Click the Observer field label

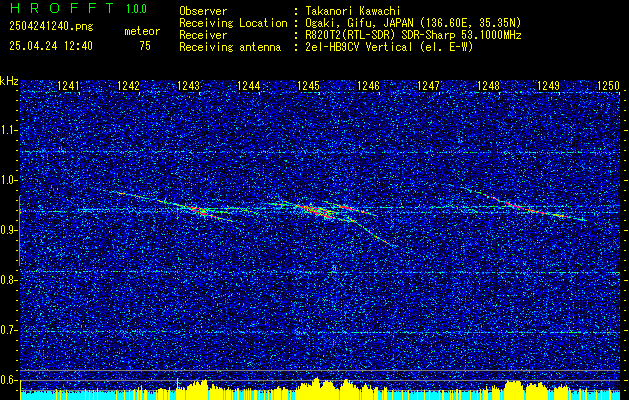[203, 11]
